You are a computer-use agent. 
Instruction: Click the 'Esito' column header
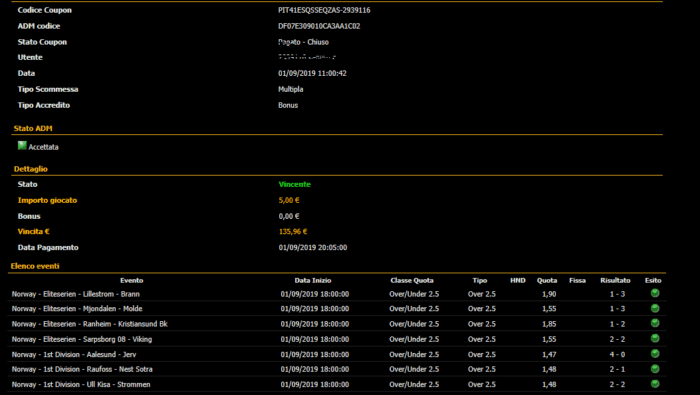[x=653, y=280]
